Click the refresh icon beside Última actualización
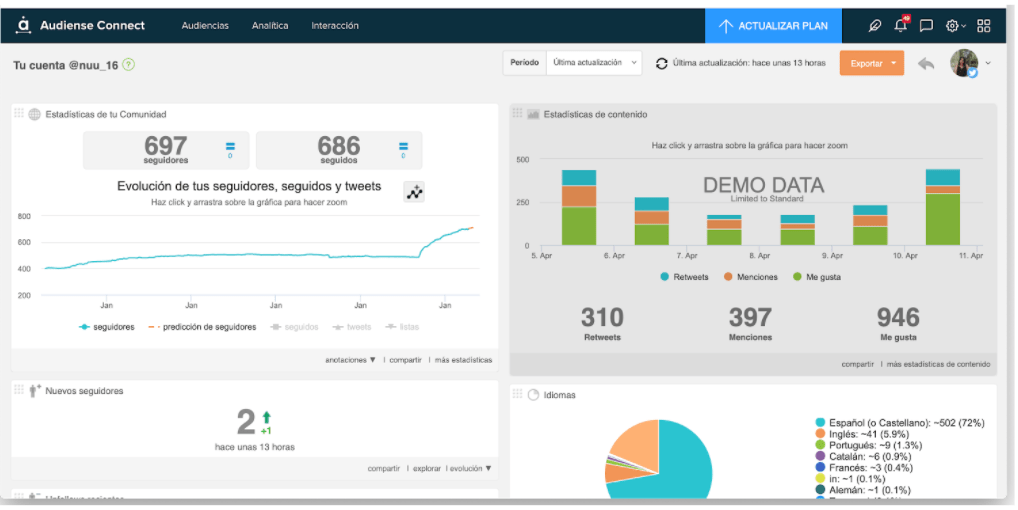The image size is (1018, 510). 662,64
